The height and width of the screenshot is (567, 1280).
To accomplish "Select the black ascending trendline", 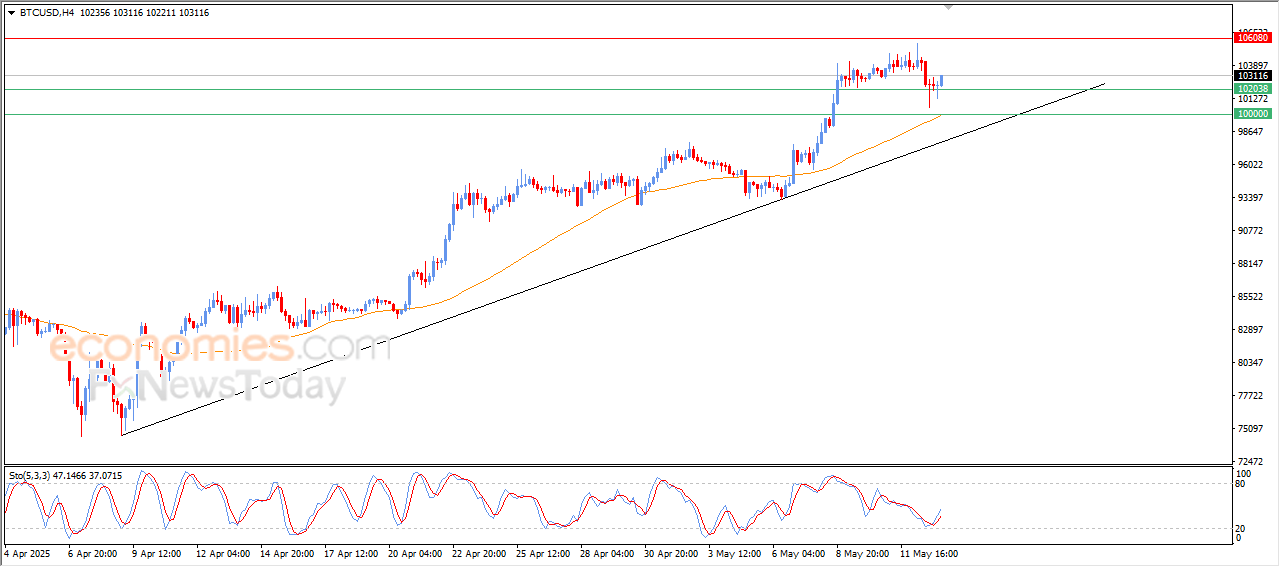I will (612, 259).
